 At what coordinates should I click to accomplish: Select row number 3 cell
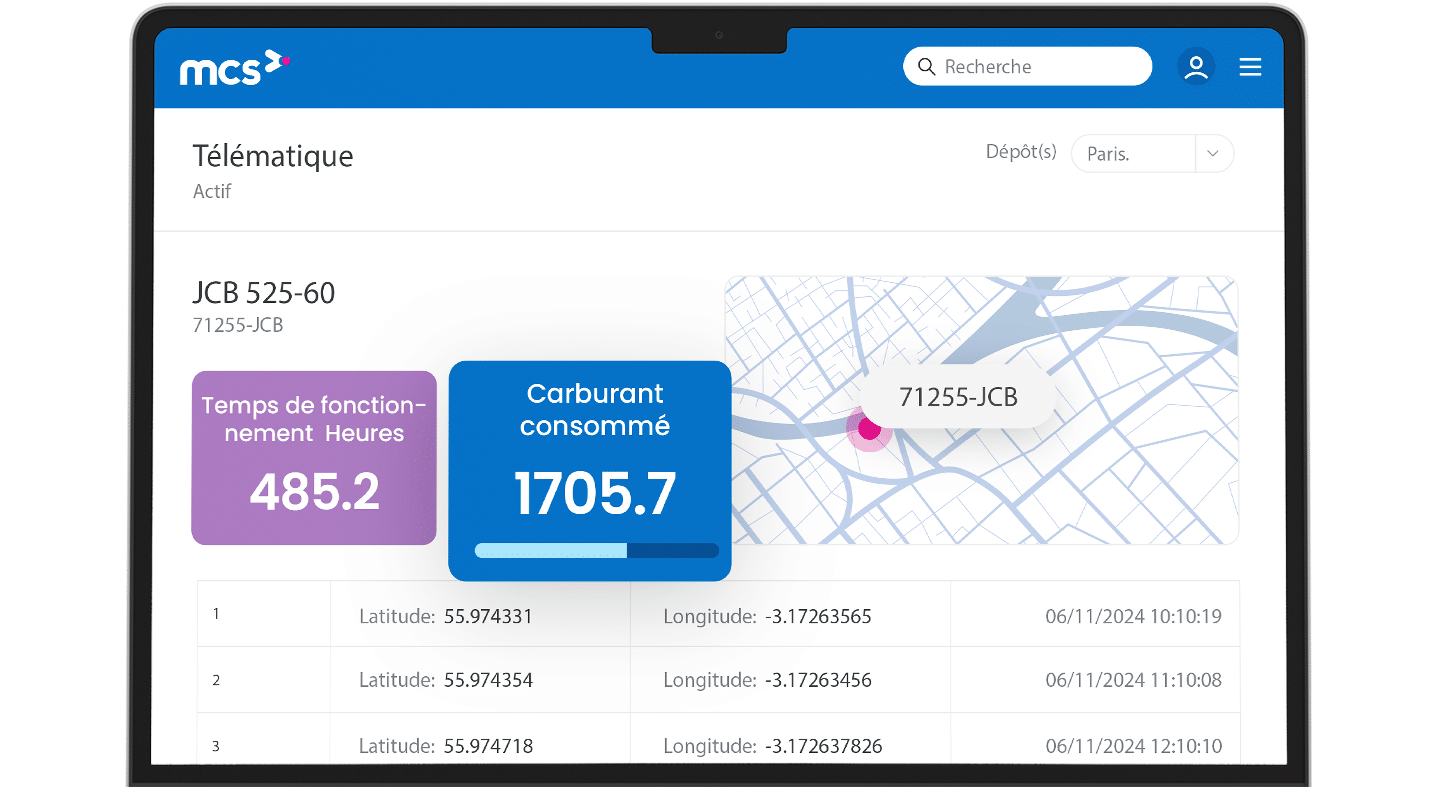point(264,739)
